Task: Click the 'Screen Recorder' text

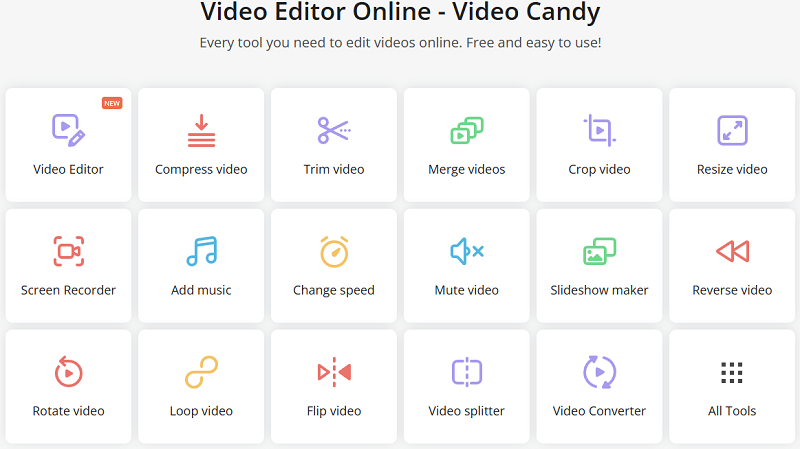Action: coord(68,290)
